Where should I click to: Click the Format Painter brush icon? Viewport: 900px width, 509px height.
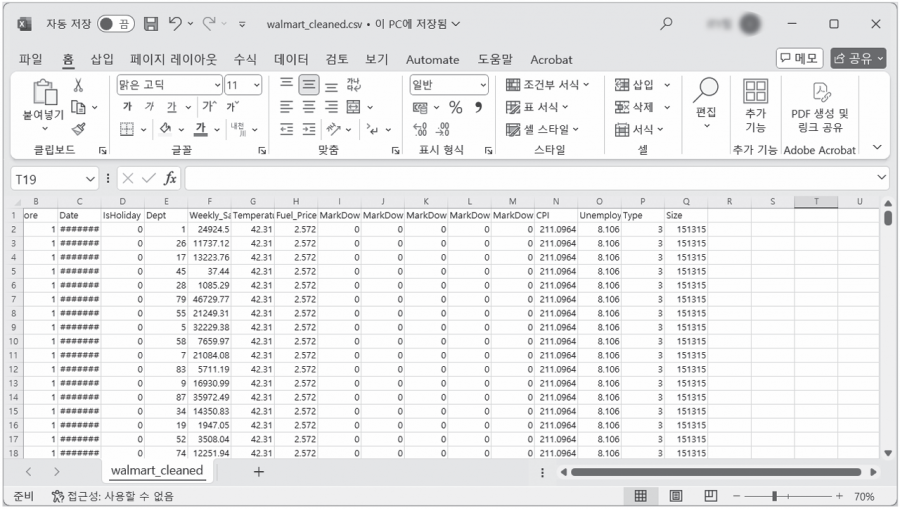point(79,129)
